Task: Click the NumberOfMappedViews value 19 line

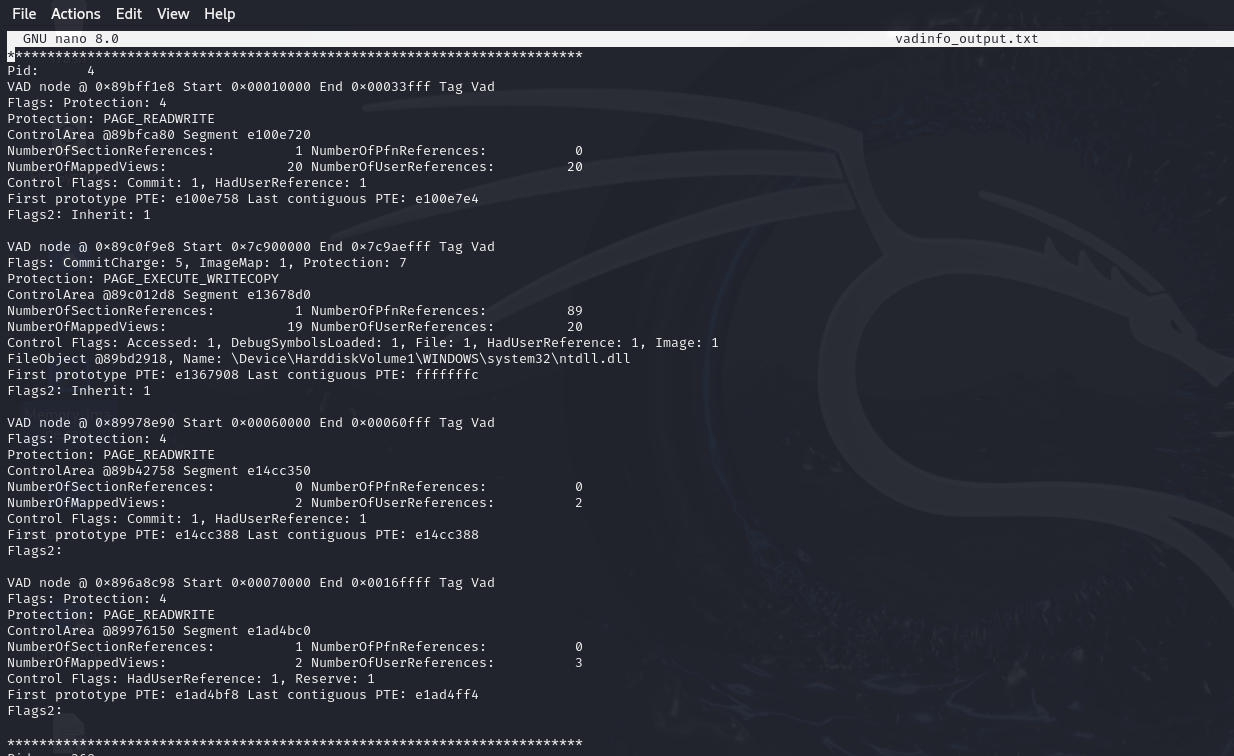Action: 294,326
